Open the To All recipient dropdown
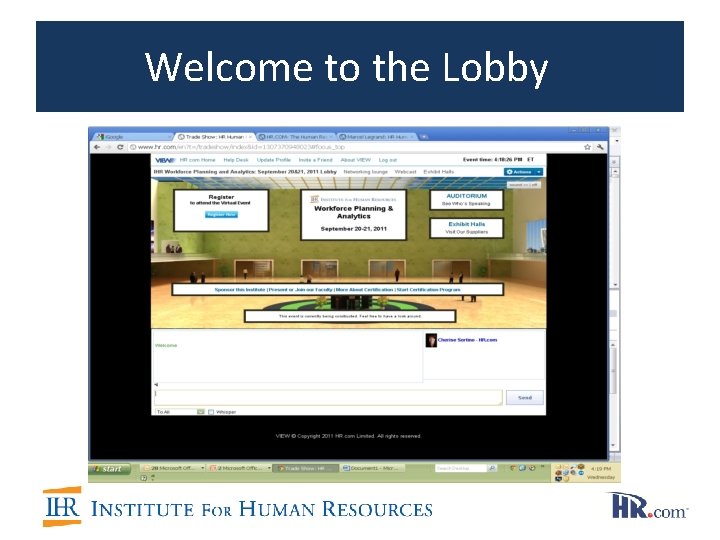The width and height of the screenshot is (720, 540). [x=180, y=412]
